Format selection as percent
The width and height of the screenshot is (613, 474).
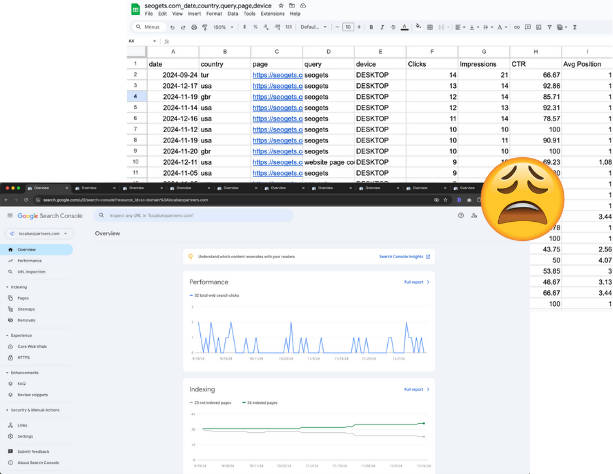point(255,27)
